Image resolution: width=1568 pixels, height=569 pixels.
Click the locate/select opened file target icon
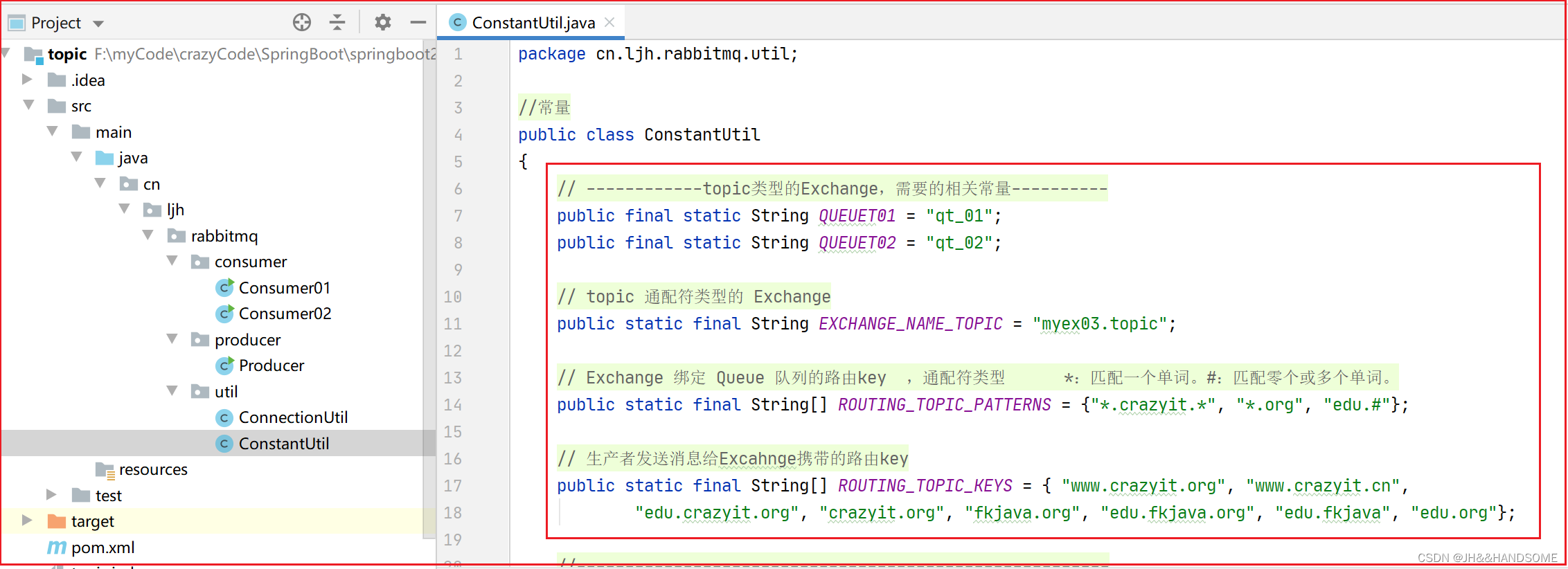click(302, 22)
